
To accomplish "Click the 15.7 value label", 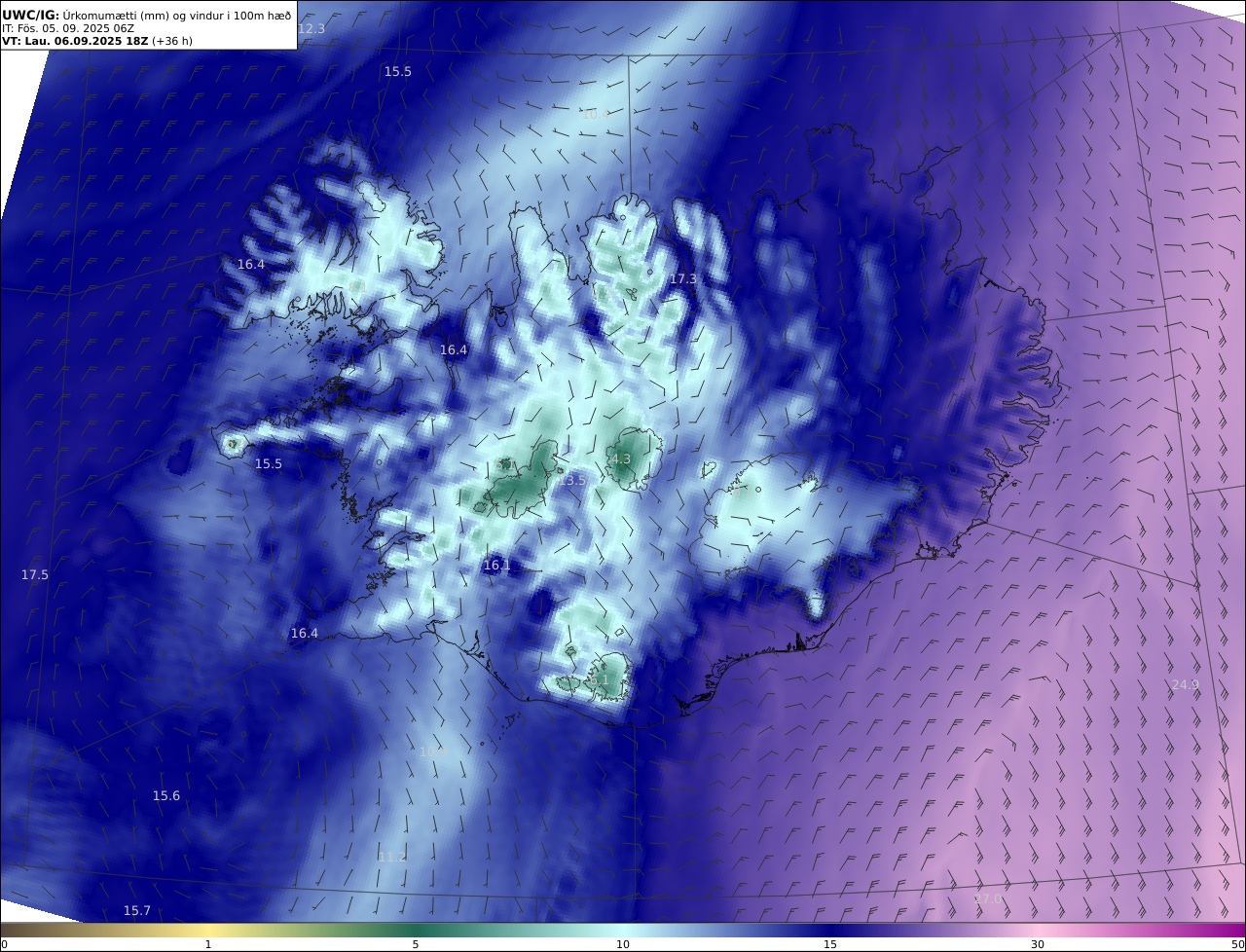I will point(137,911).
